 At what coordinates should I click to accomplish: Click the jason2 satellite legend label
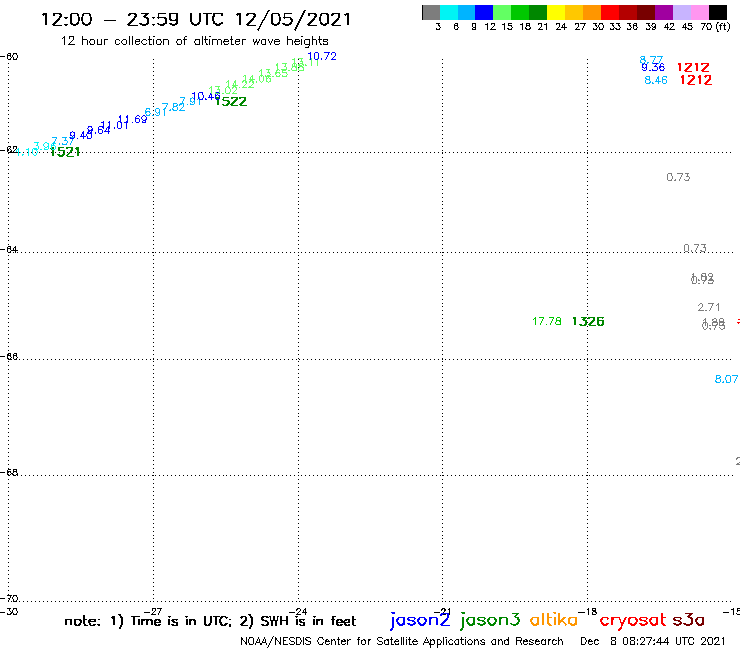[420, 620]
